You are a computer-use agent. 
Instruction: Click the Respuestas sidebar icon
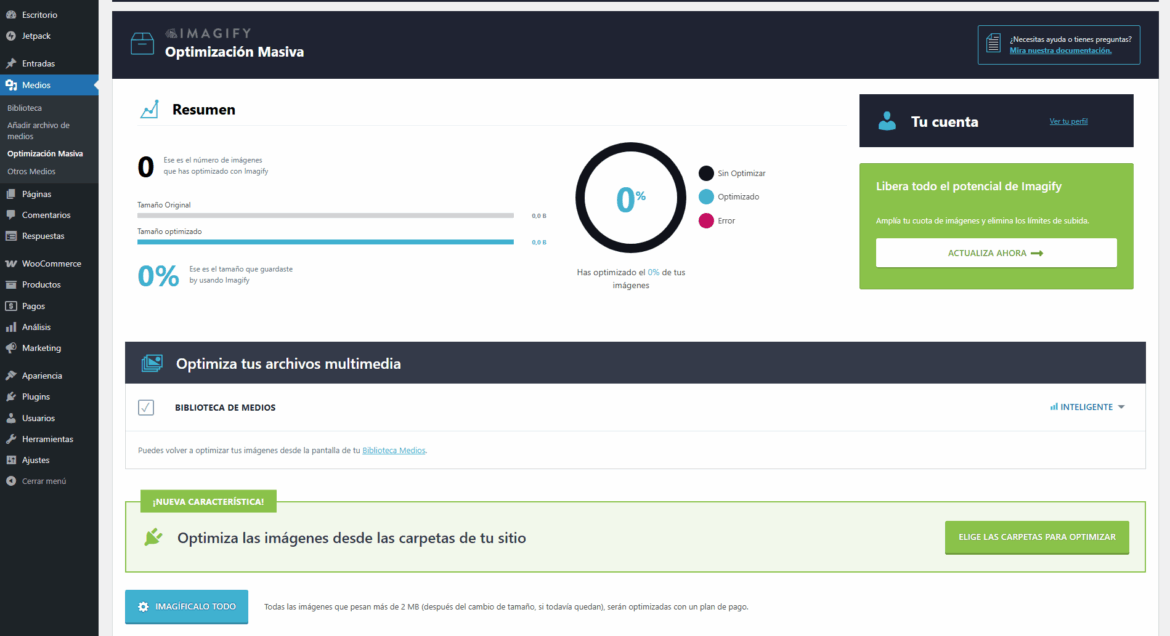coord(11,236)
